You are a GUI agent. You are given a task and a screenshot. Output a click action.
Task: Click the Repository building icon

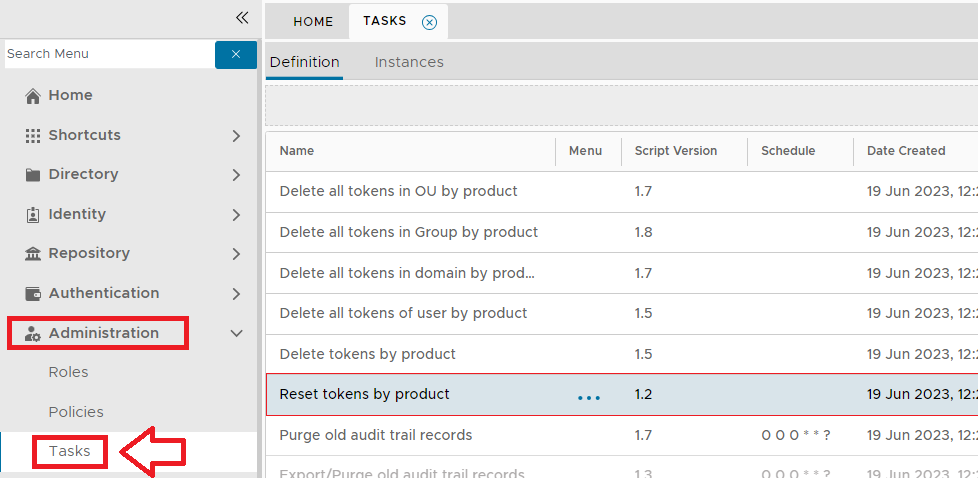pyautogui.click(x=33, y=254)
